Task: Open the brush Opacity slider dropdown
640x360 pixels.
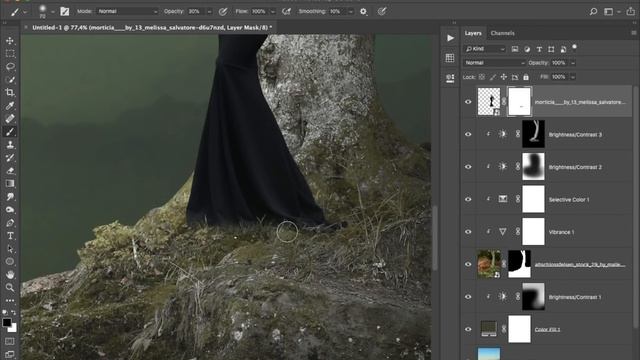Action: point(209,12)
